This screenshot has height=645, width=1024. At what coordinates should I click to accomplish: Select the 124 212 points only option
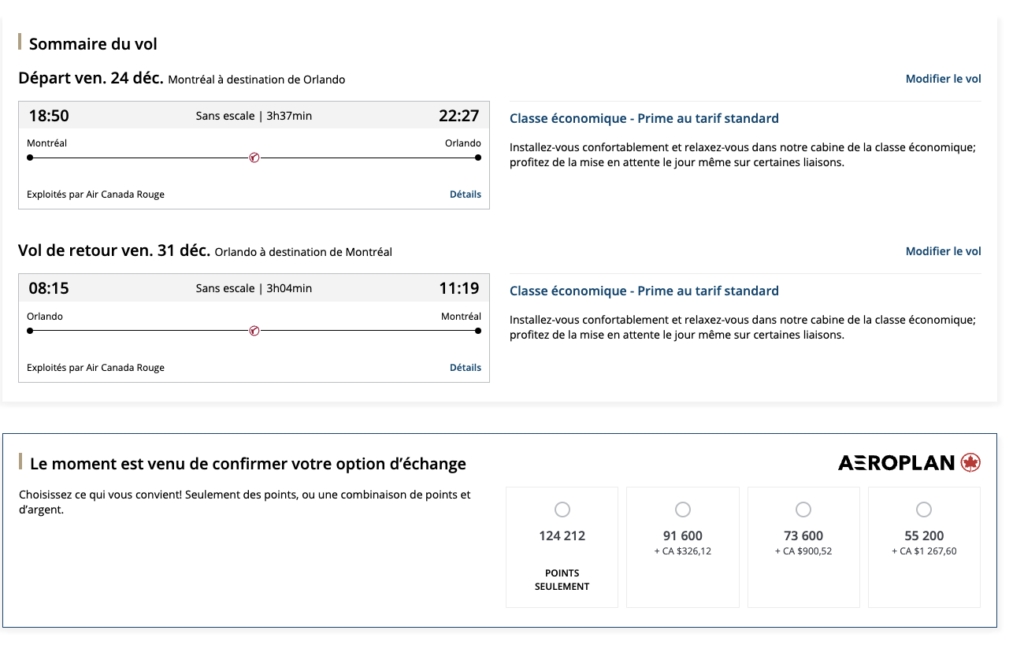click(x=562, y=509)
